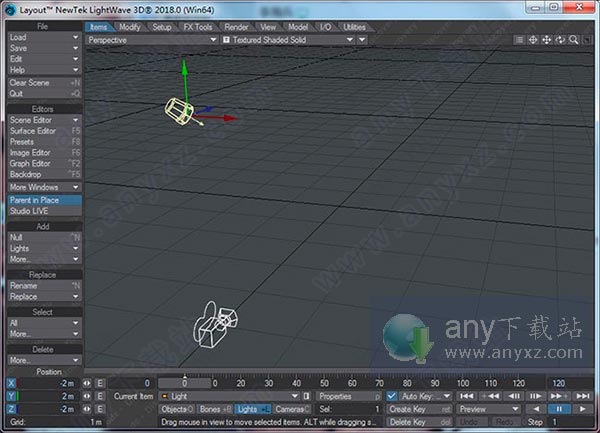Viewport: 600px width, 433px height.
Task: Jump to first frame in timeline
Action: point(466,396)
